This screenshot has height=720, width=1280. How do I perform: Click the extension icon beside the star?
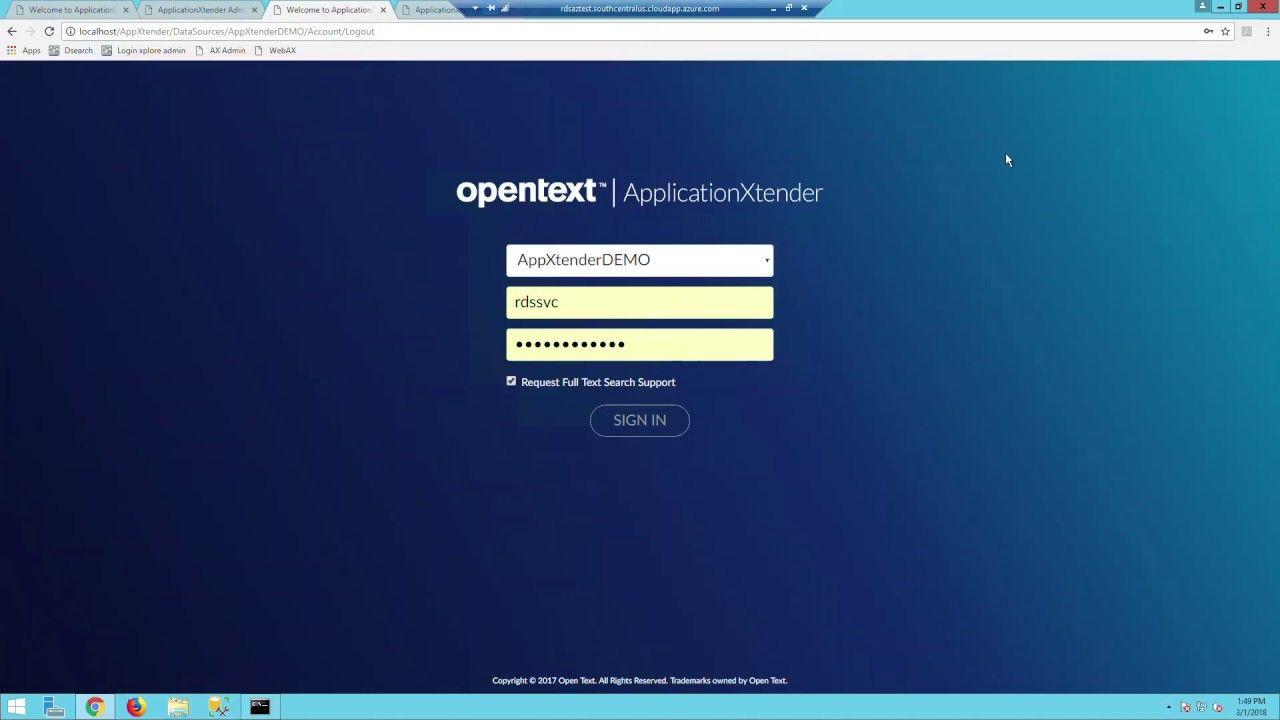coord(1247,31)
